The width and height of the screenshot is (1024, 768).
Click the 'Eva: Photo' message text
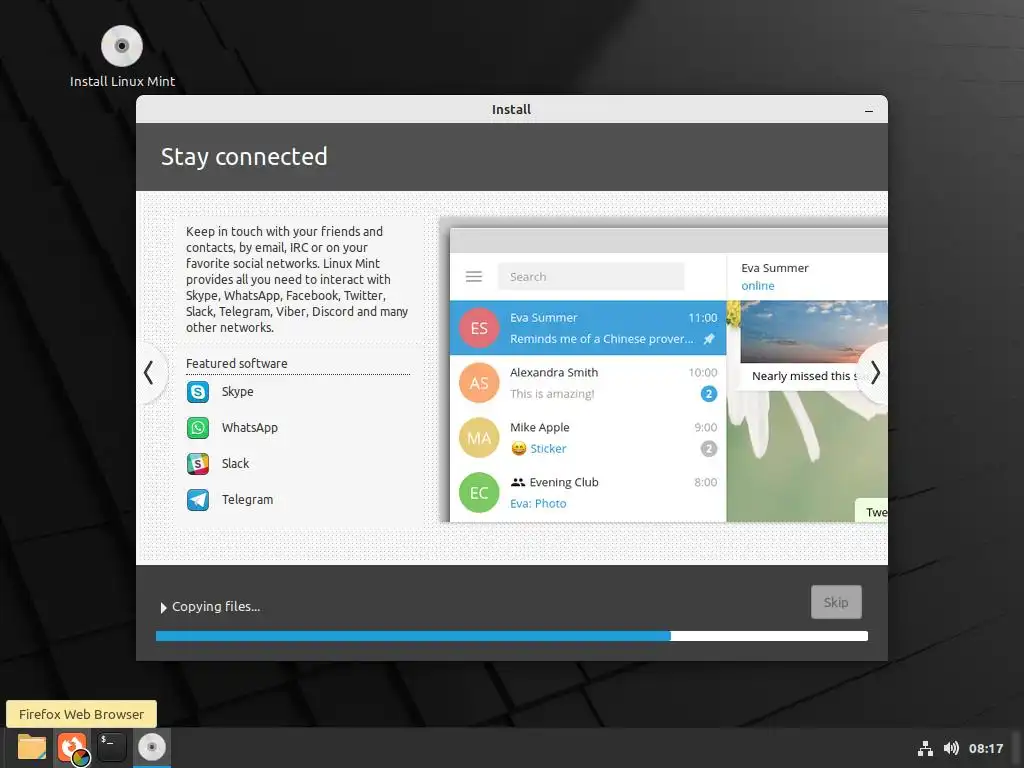(x=537, y=504)
